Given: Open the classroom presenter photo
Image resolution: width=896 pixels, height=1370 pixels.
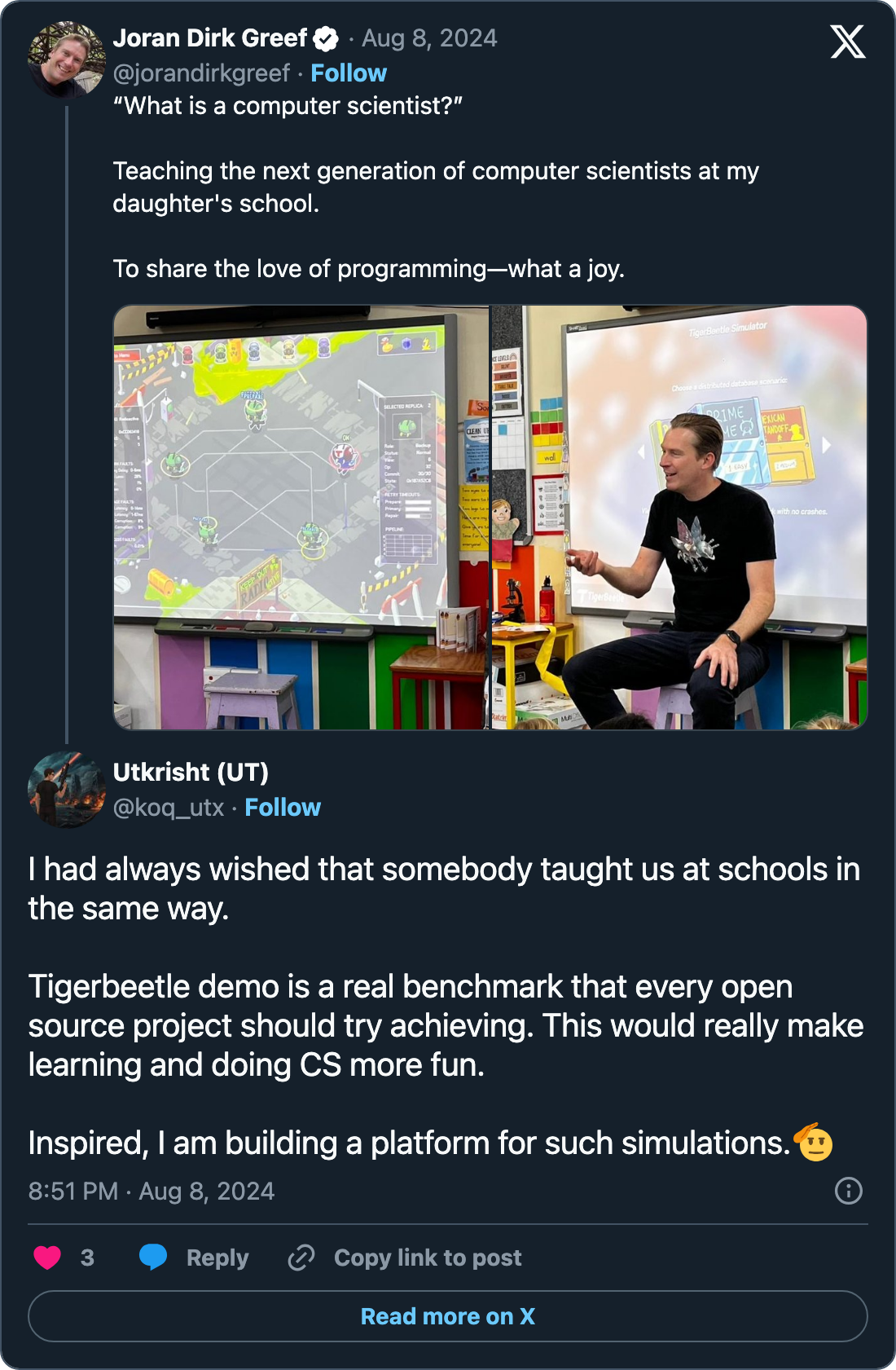Looking at the screenshot, I should click(679, 518).
